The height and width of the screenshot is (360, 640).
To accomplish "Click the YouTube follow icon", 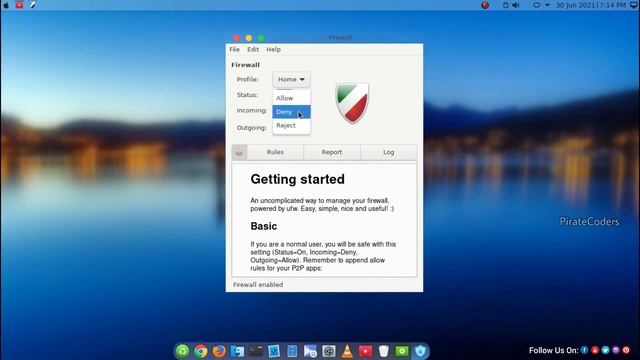I will [x=595, y=350].
